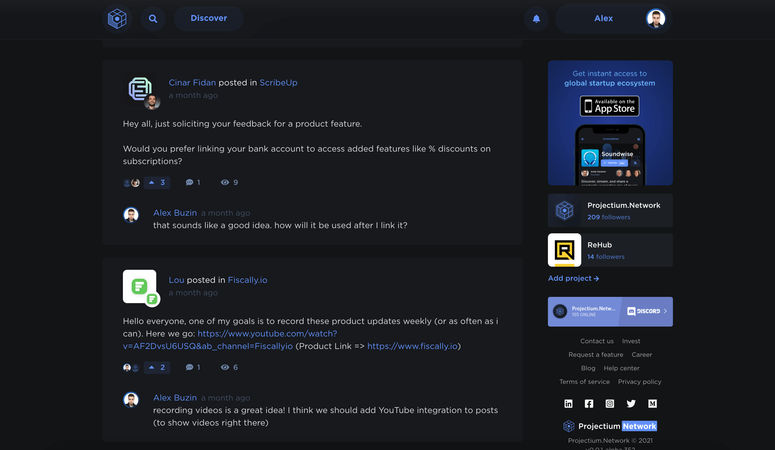The height and width of the screenshot is (450, 775).
Task: Open Request a feature link
Action: pyautogui.click(x=596, y=355)
